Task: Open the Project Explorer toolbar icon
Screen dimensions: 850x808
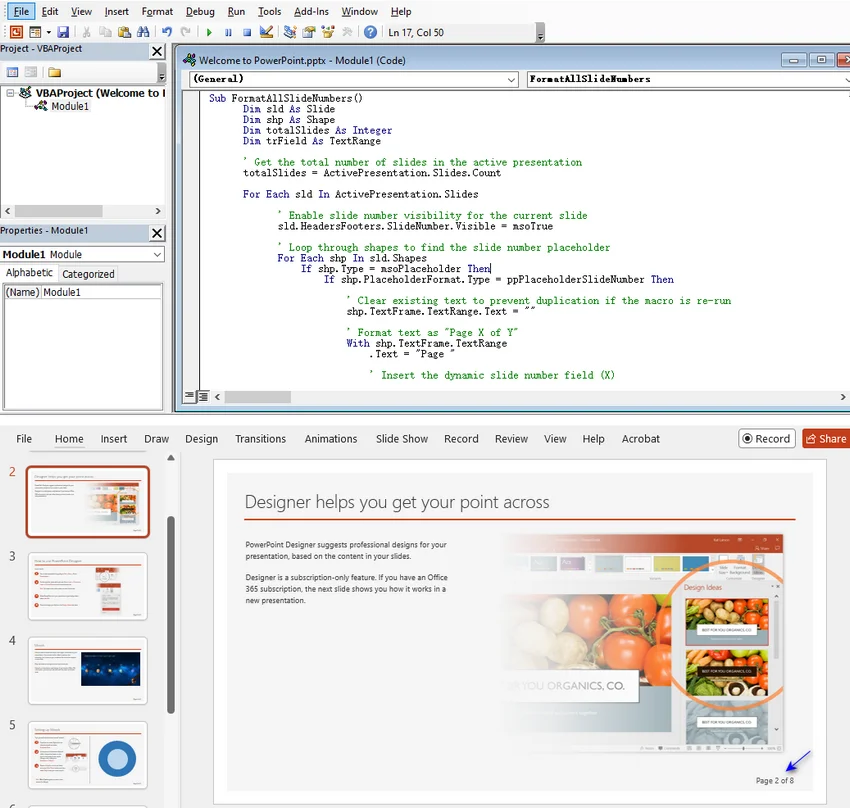Action: tap(290, 32)
